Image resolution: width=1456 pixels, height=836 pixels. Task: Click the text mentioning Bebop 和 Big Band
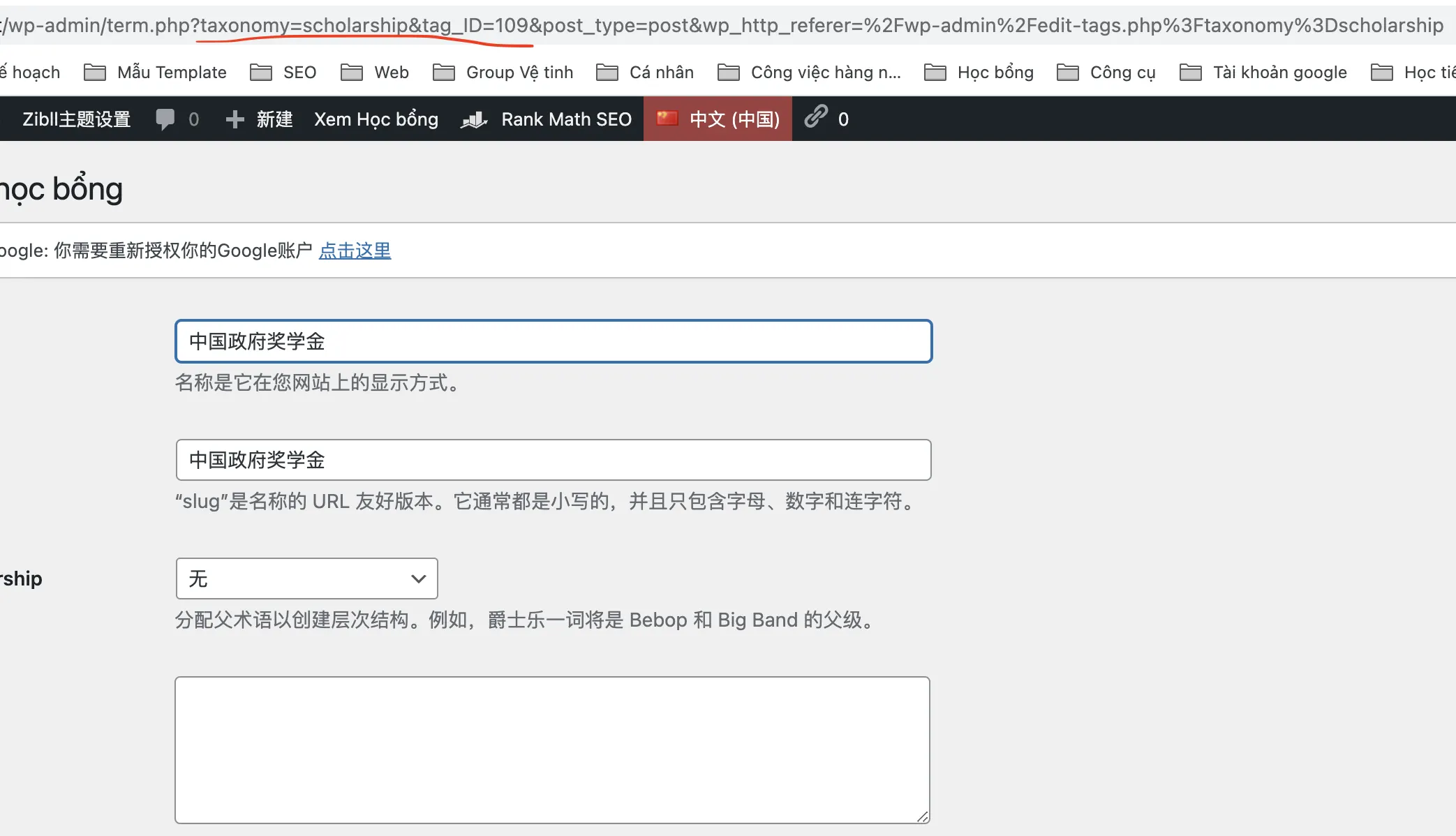(x=527, y=620)
